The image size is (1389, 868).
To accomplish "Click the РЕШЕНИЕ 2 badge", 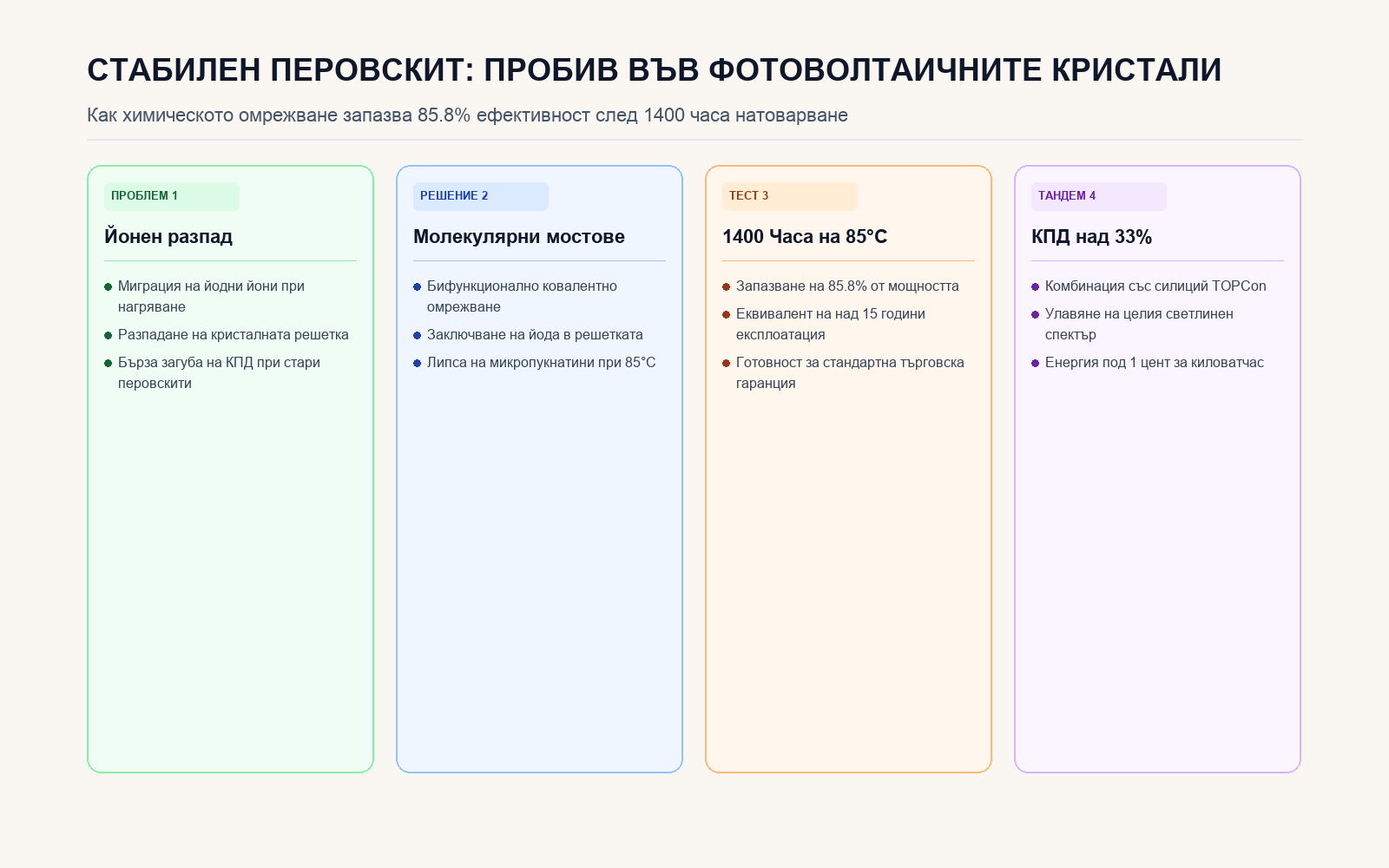I will [481, 196].
